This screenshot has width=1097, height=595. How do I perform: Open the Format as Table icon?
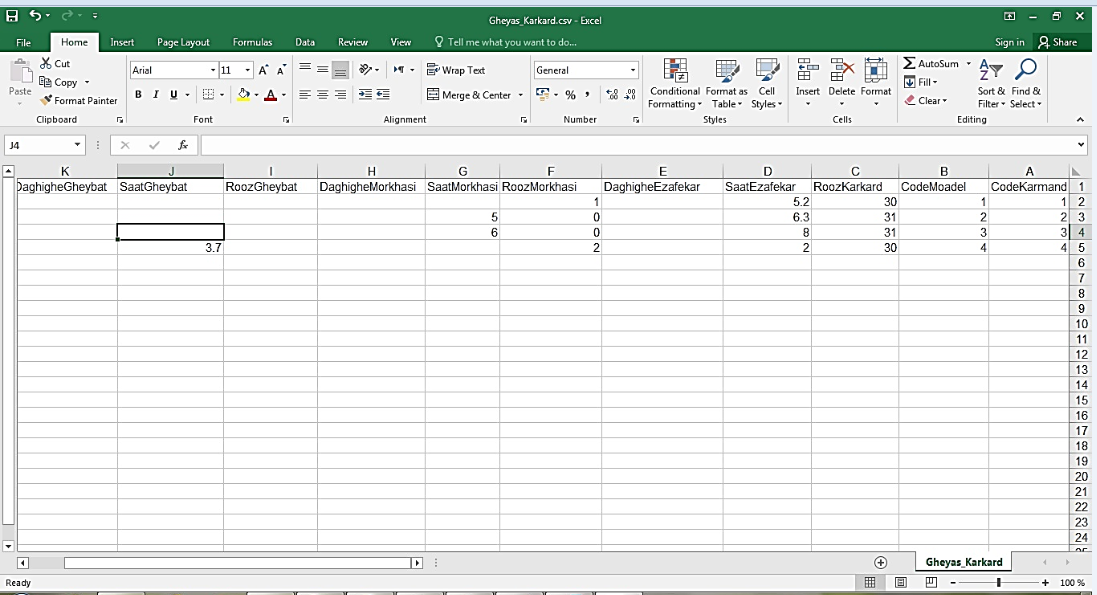[727, 71]
